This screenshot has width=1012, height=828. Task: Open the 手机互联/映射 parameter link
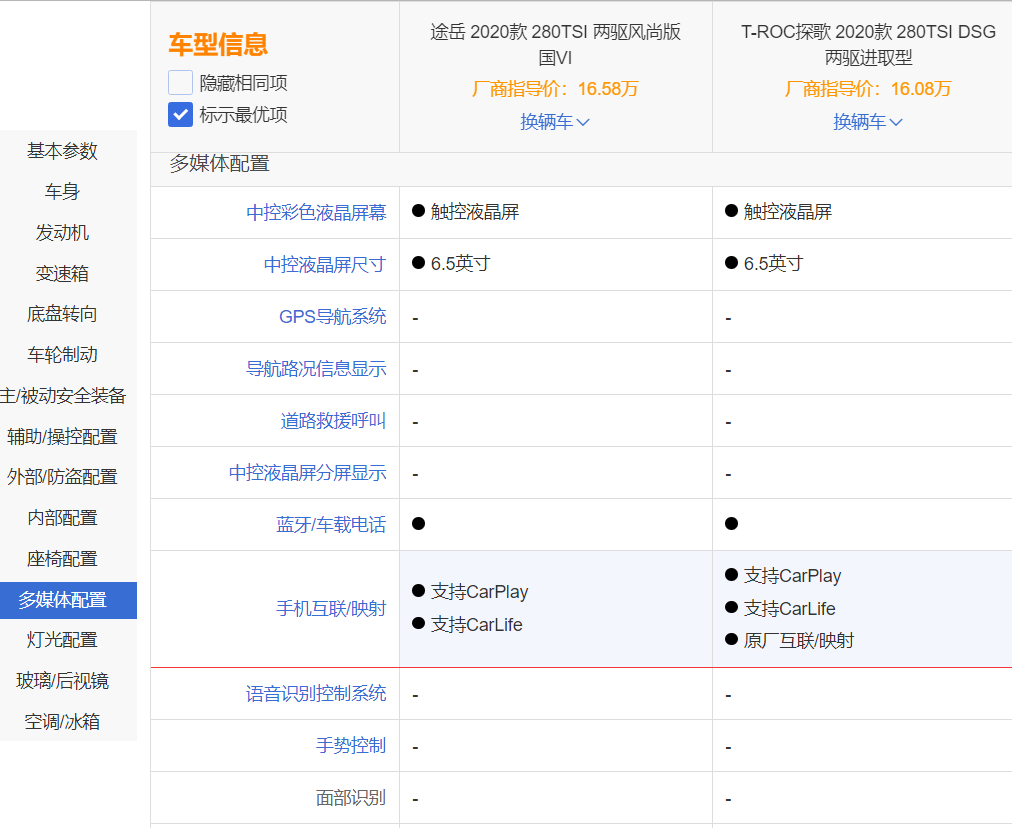[x=331, y=609]
